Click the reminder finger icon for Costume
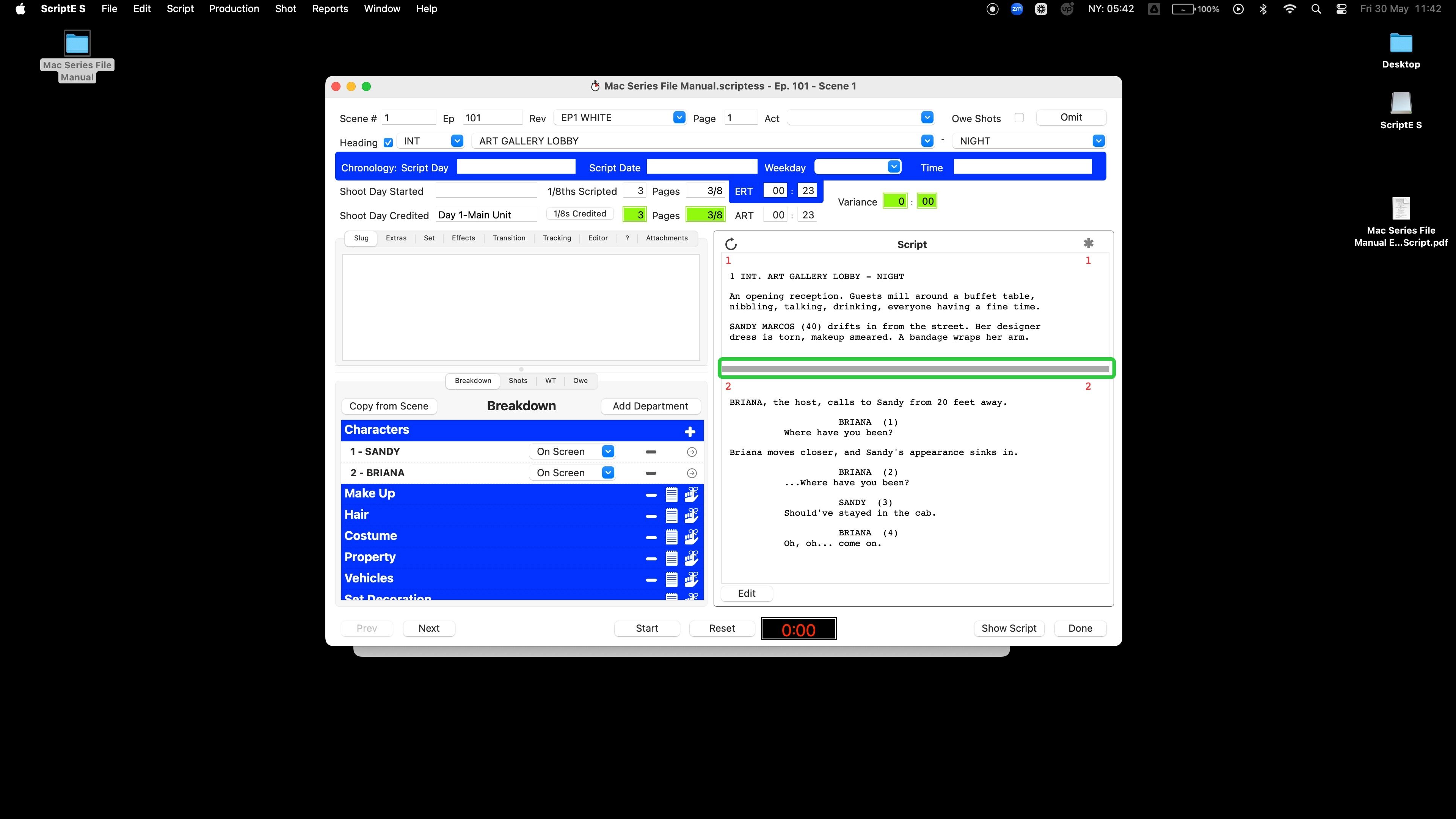The height and width of the screenshot is (819, 1456). pyautogui.click(x=691, y=537)
